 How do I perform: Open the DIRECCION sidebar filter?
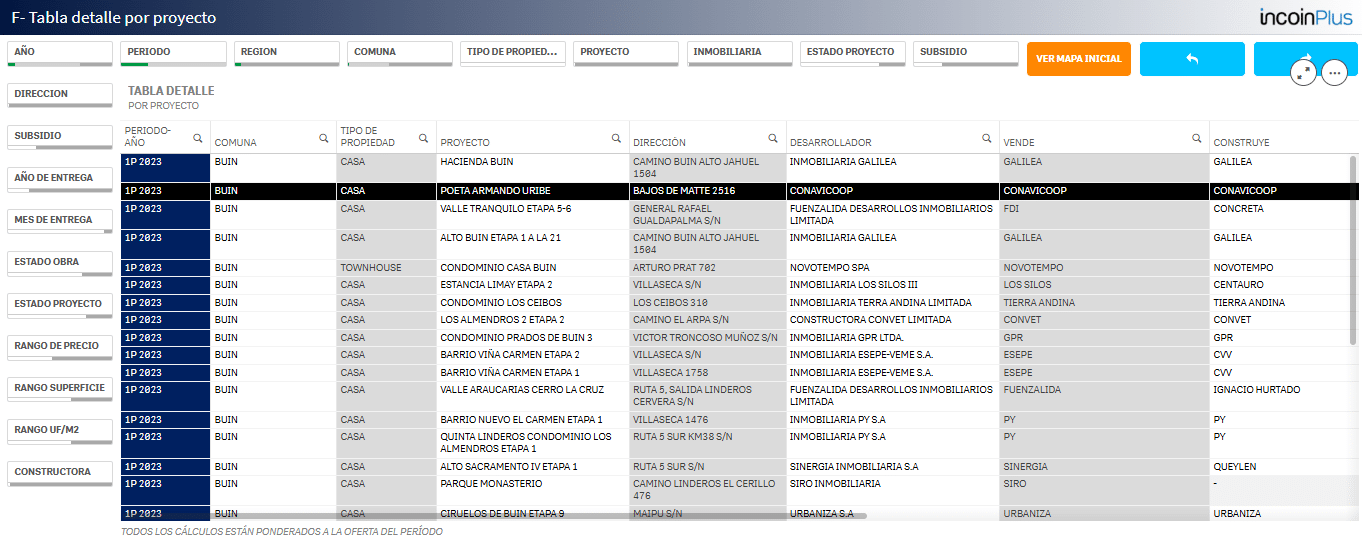[x=60, y=96]
